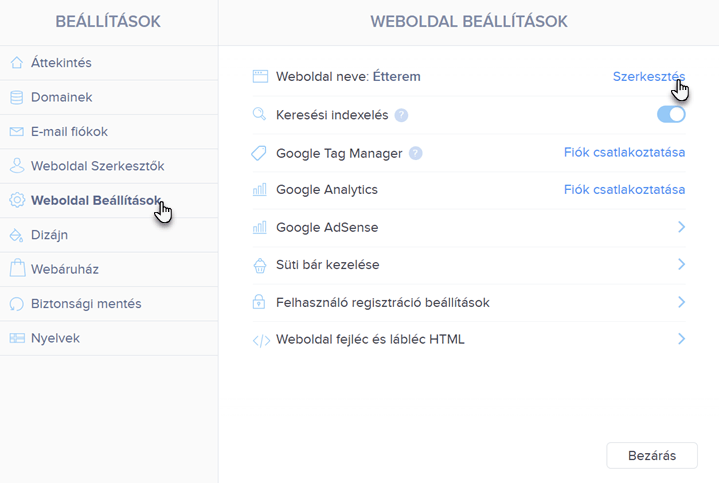
Task: Click the help icon next to Keresési indexelés
Action: (401, 115)
